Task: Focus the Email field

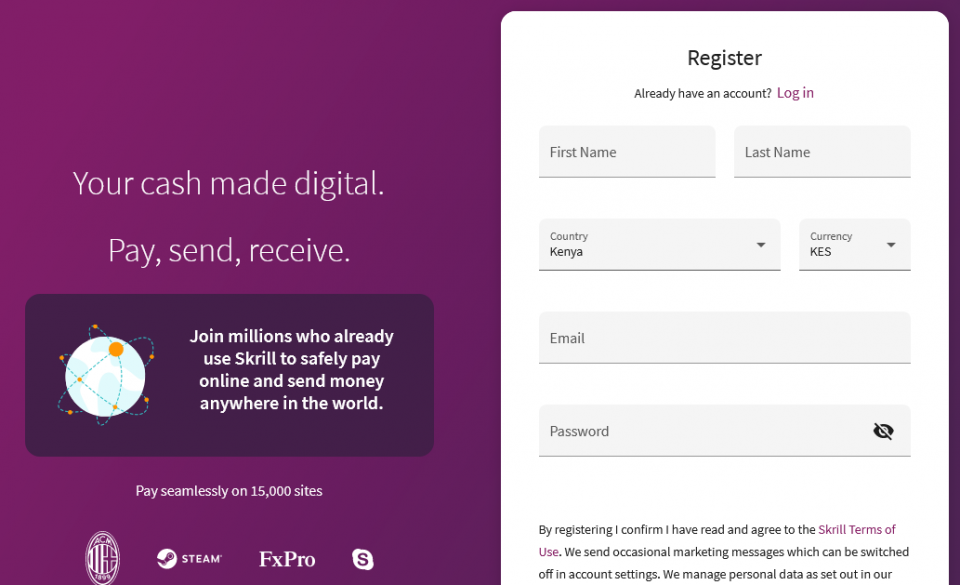Action: click(x=724, y=338)
